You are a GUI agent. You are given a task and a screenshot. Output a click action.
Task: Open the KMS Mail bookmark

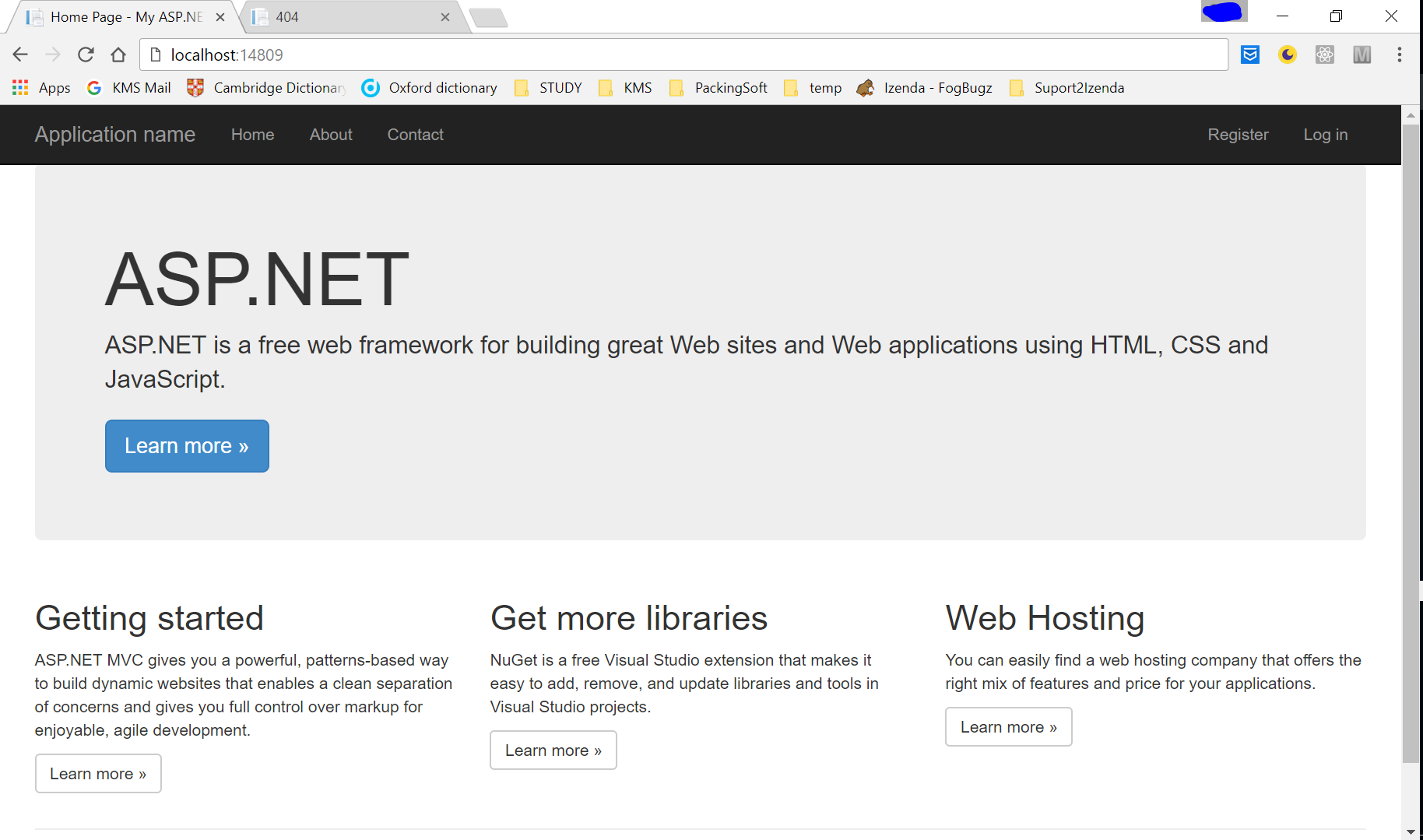click(x=129, y=88)
